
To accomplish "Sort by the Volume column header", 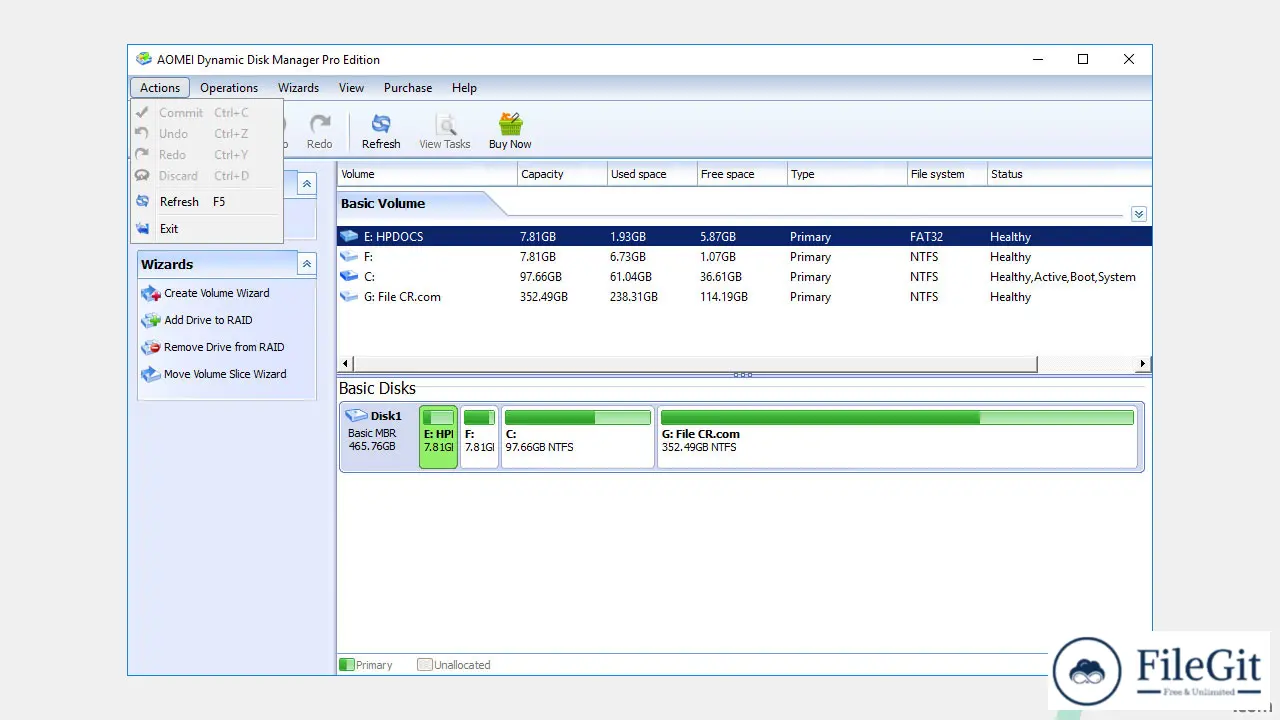I will tap(427, 174).
